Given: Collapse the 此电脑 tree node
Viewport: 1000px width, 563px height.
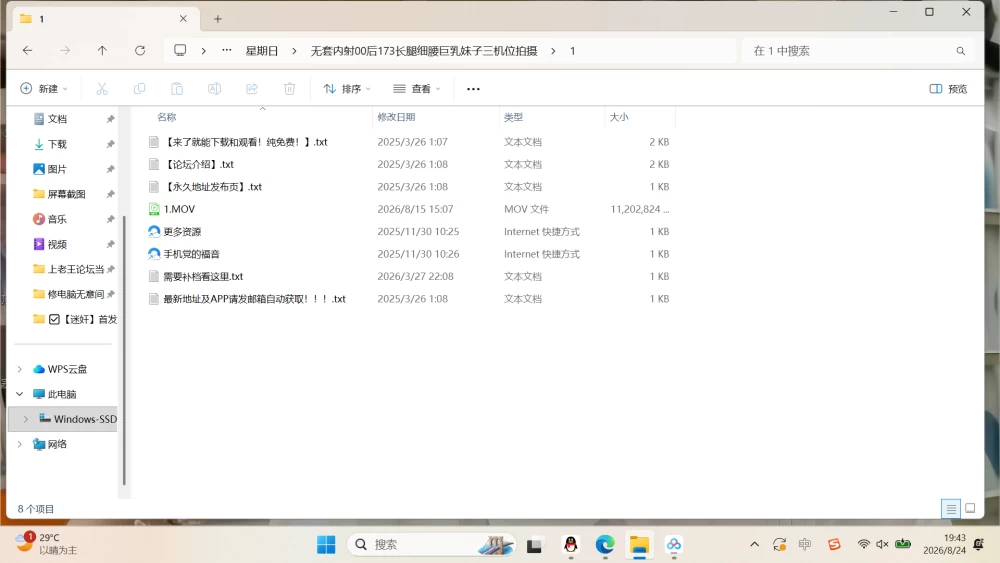Looking at the screenshot, I should [20, 394].
